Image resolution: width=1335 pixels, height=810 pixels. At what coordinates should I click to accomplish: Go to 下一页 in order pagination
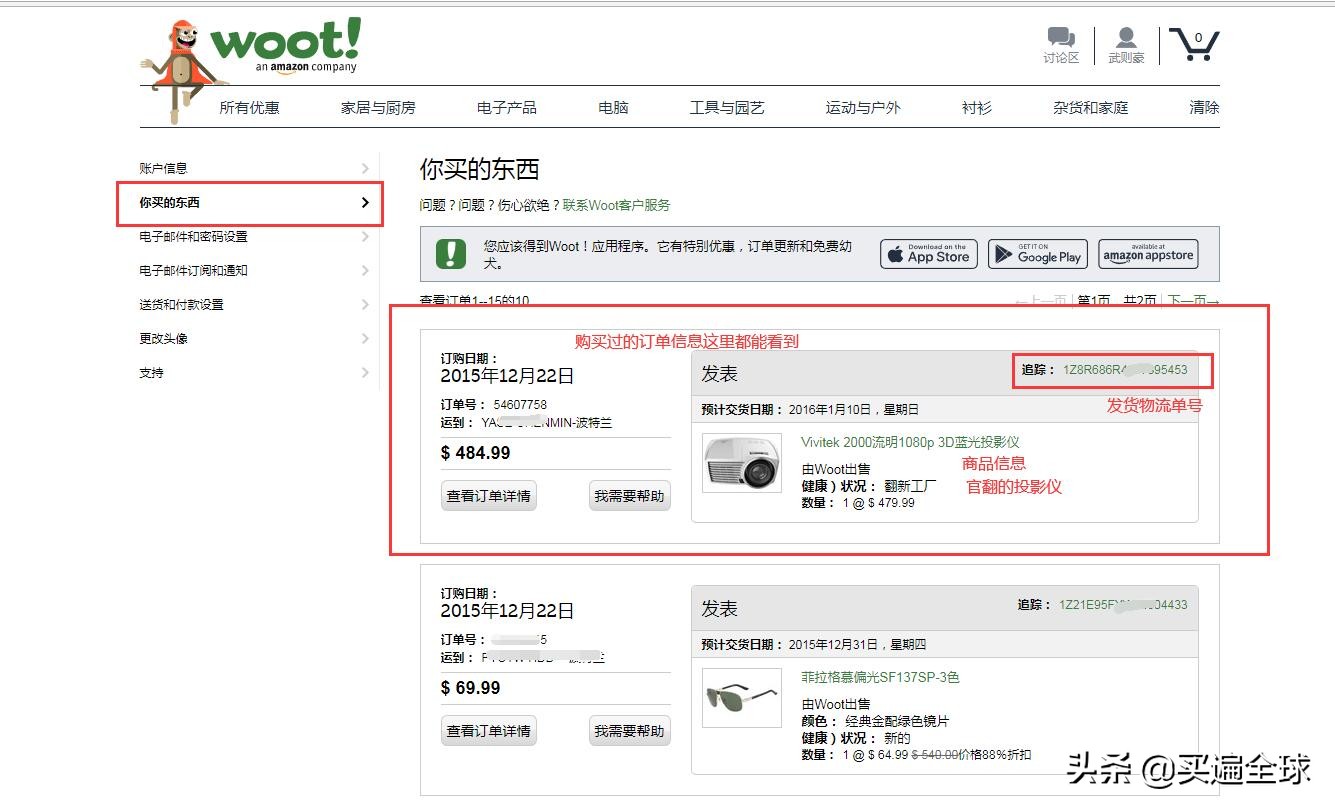tap(1192, 300)
